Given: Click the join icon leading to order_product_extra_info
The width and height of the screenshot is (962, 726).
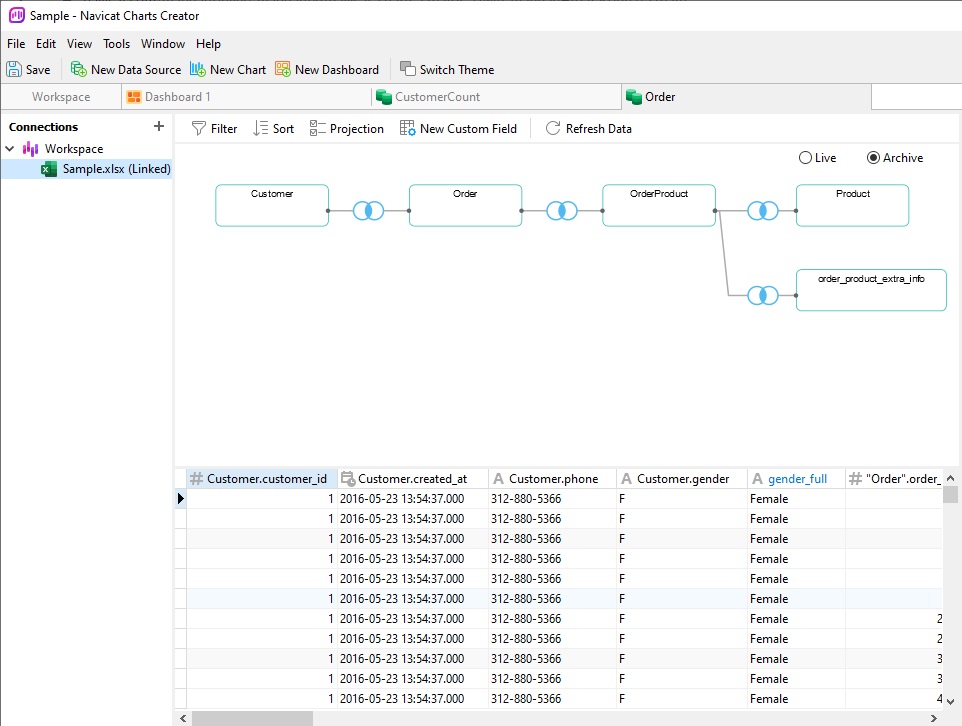Looking at the screenshot, I should pos(763,296).
